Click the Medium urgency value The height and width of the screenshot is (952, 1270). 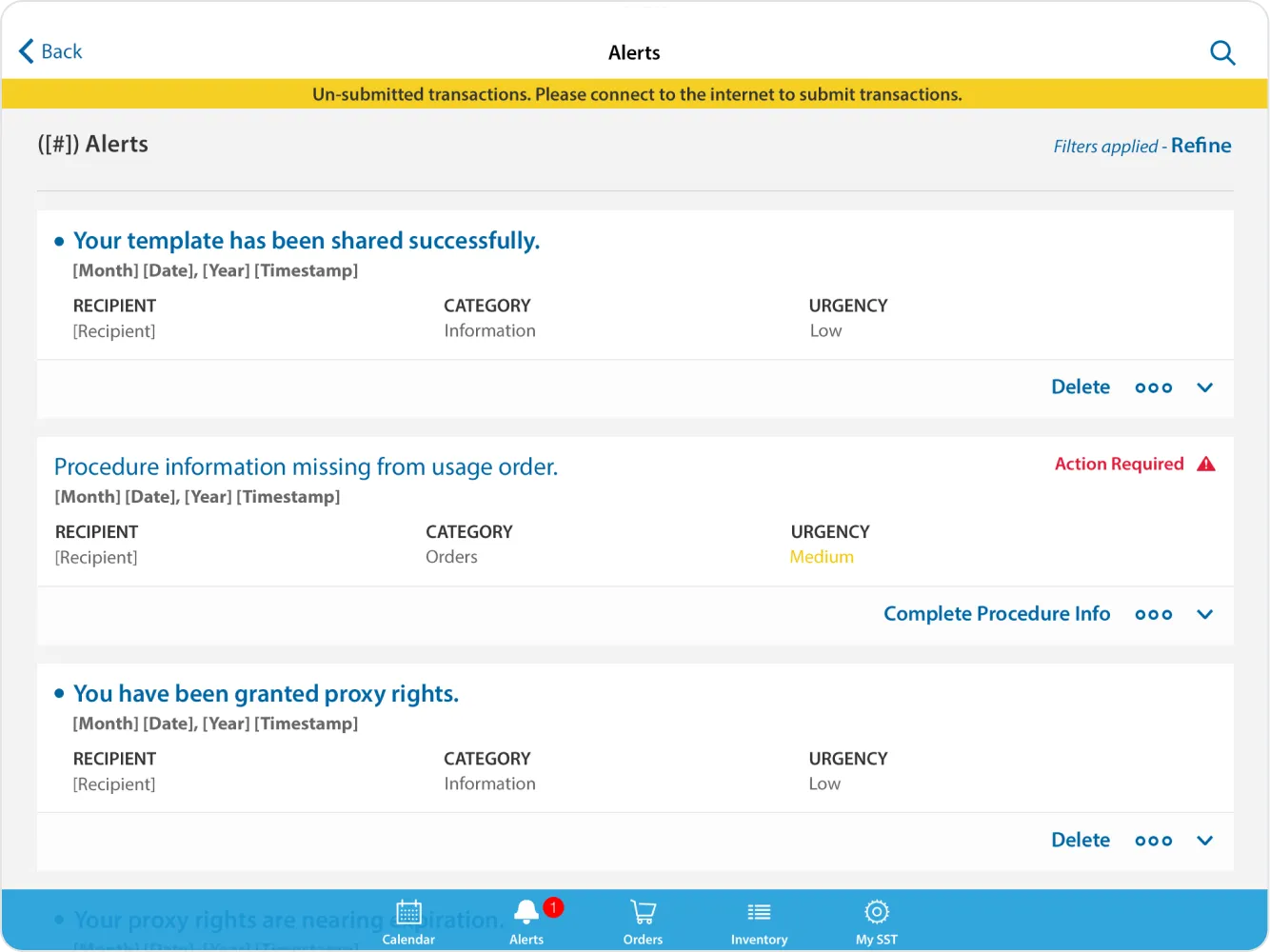(822, 557)
